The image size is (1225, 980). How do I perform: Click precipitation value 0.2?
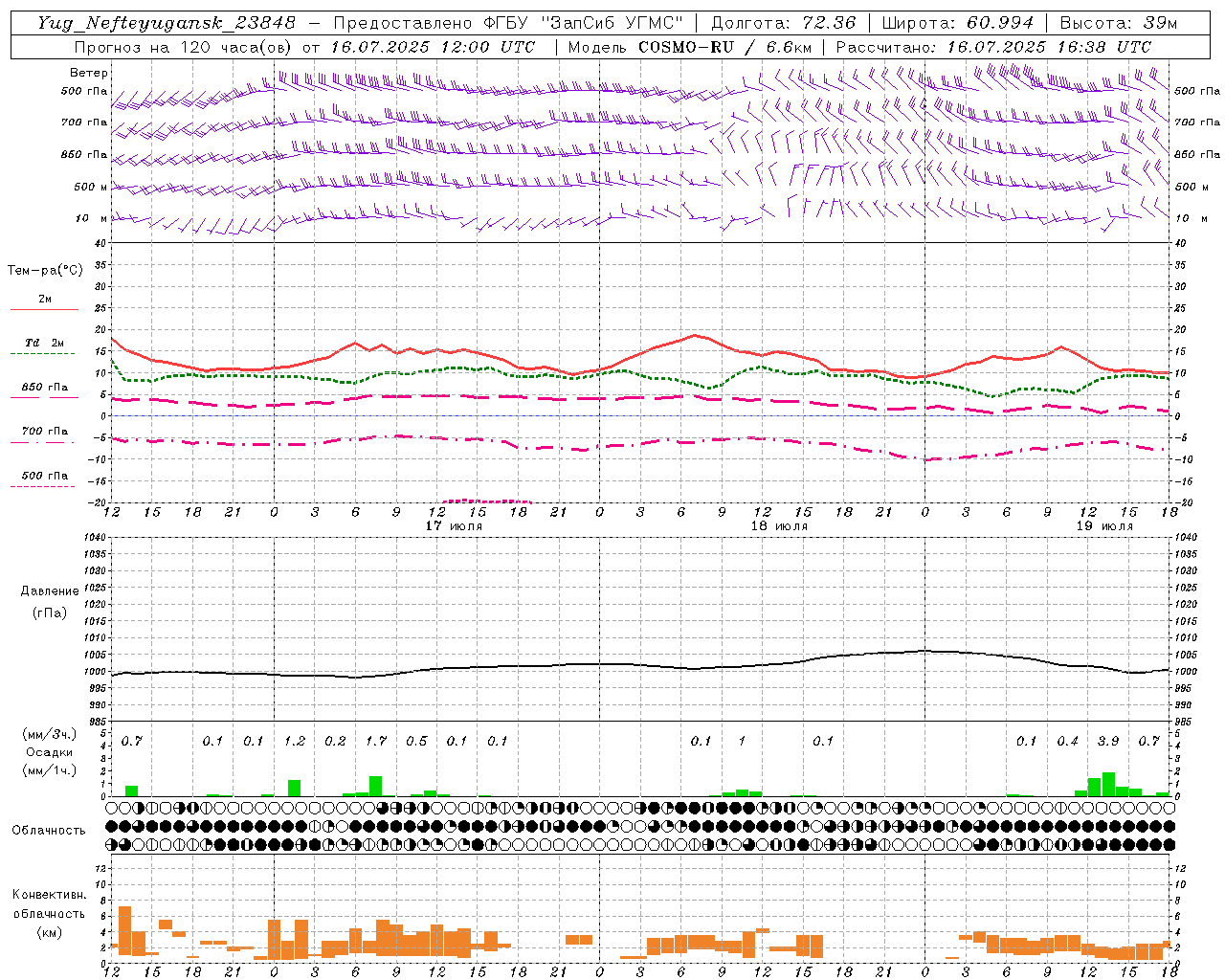[335, 741]
